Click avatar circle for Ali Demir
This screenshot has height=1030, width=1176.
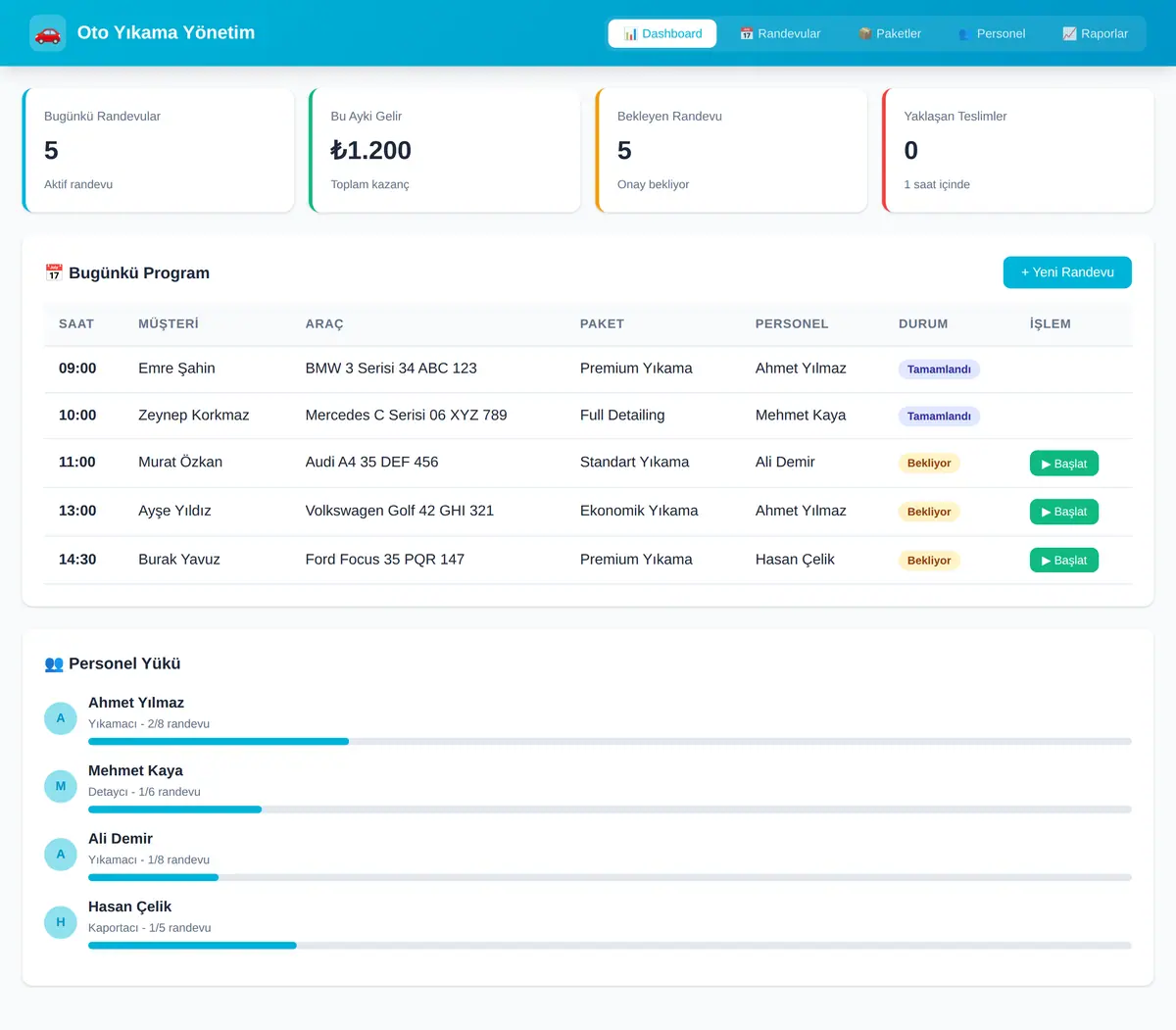pyautogui.click(x=61, y=855)
